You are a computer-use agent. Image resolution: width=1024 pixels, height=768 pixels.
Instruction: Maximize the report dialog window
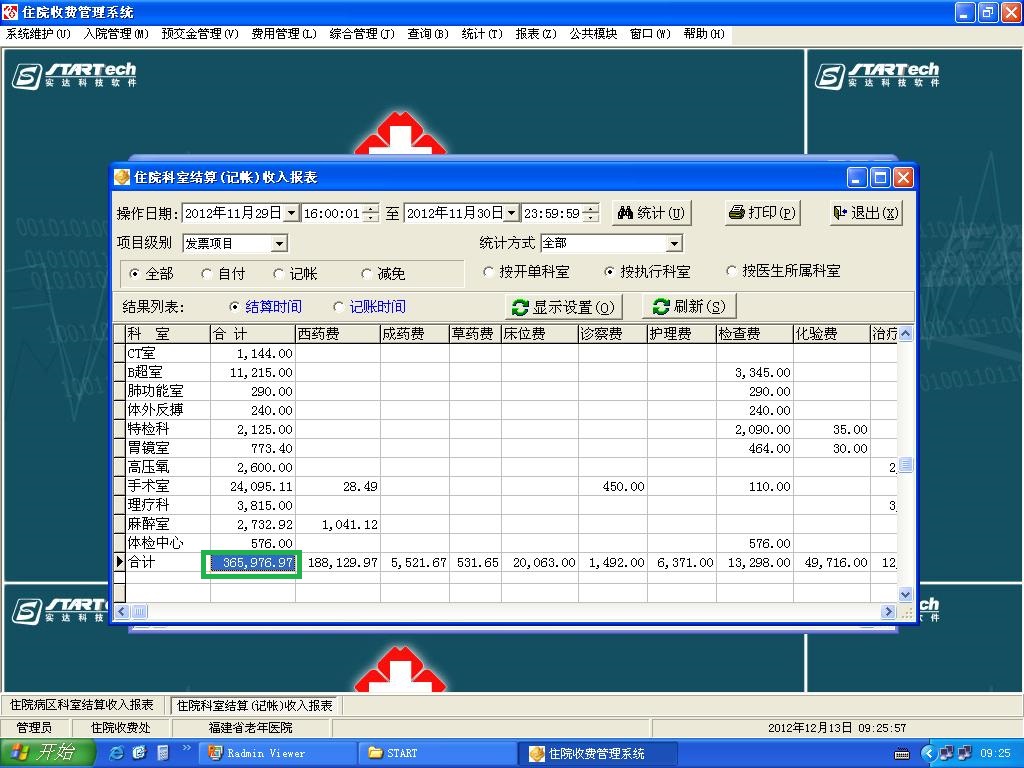coord(880,177)
